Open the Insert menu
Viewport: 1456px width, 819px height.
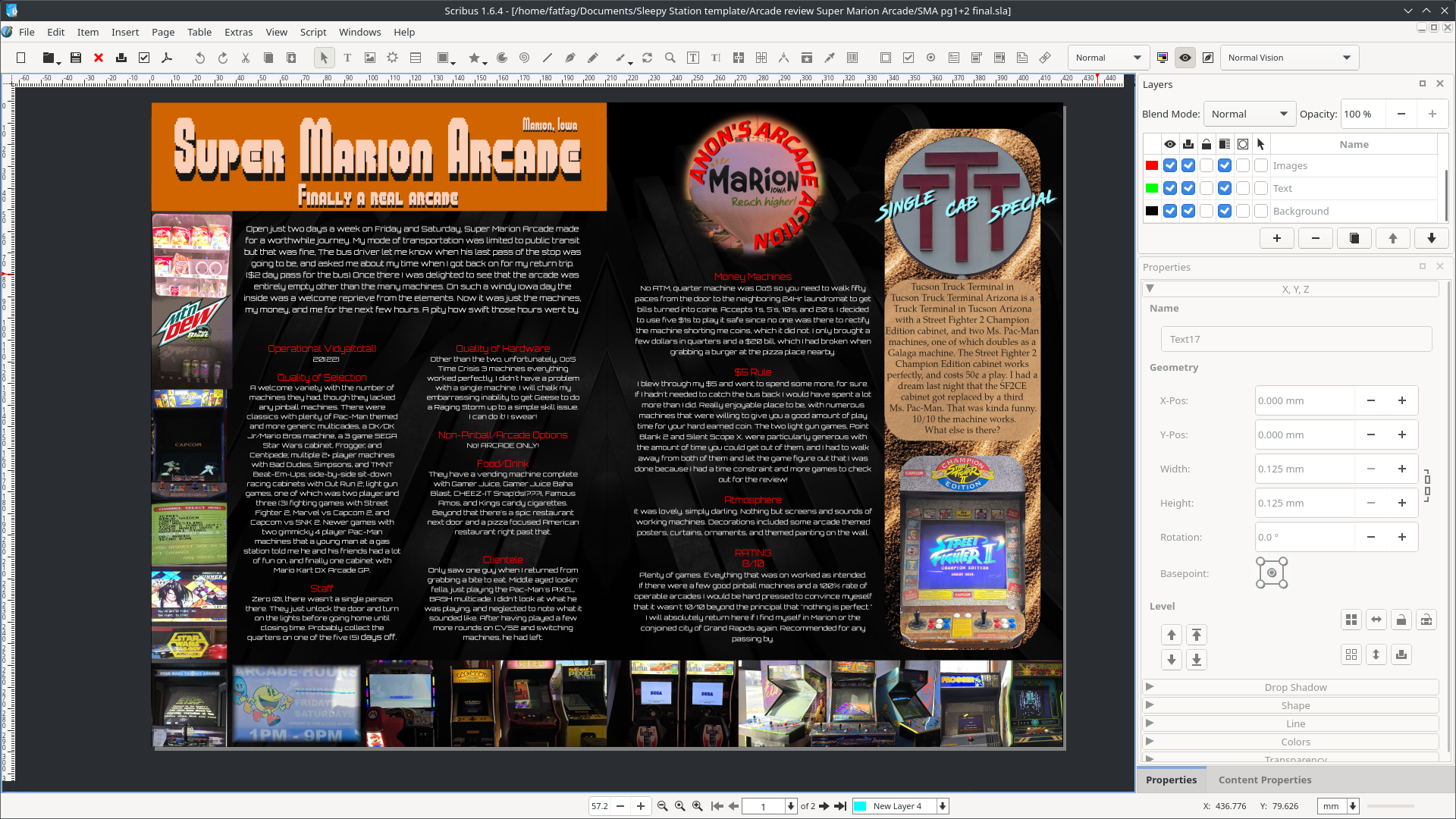point(125,32)
